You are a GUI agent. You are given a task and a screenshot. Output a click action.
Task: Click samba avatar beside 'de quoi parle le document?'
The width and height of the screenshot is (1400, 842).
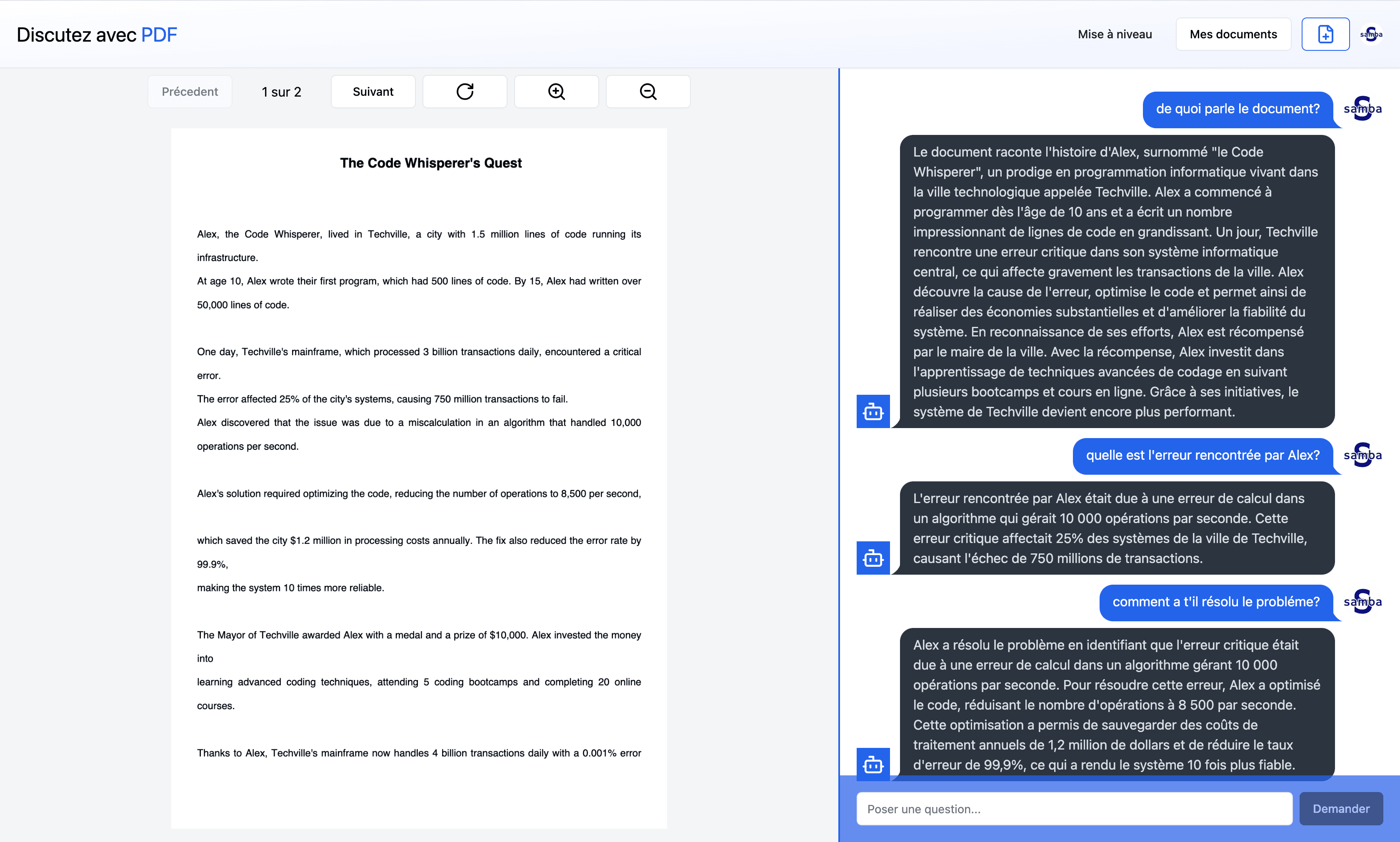point(1362,108)
